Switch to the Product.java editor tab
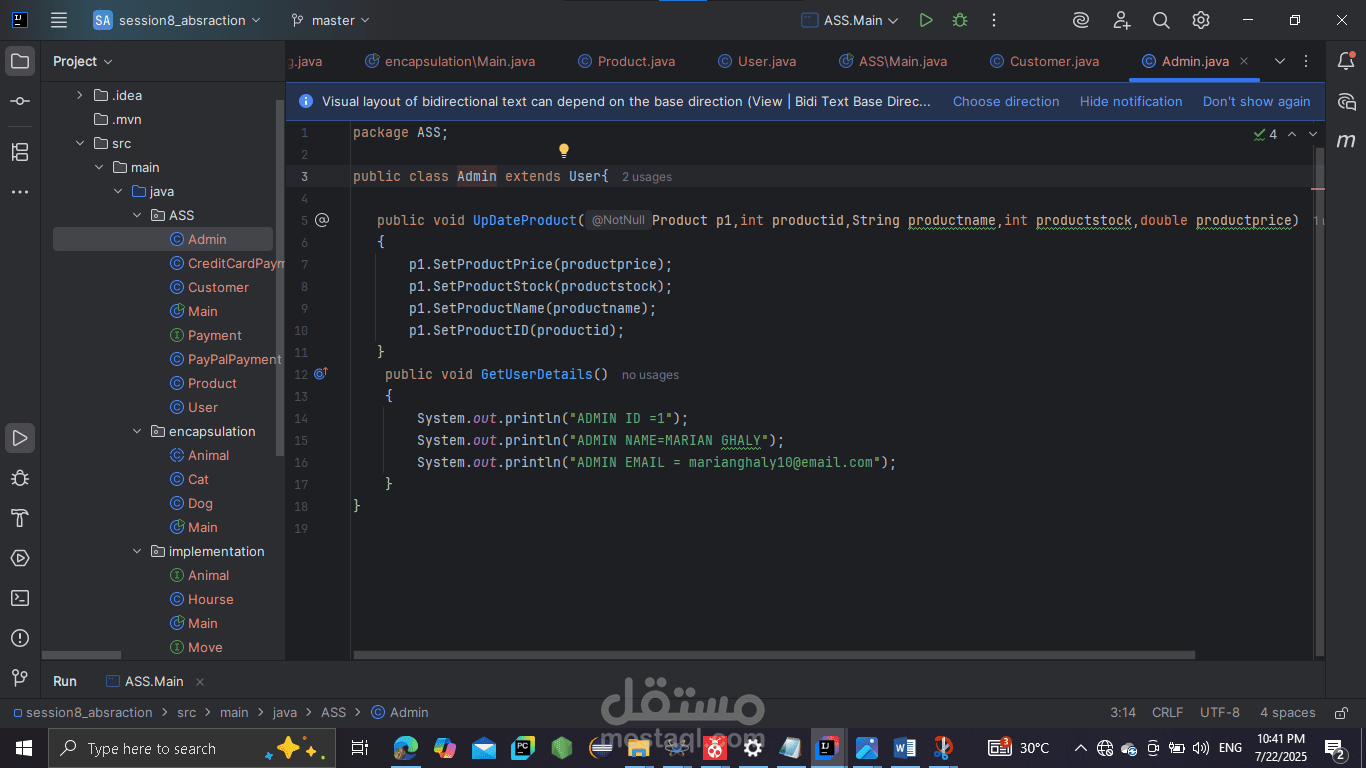1366x768 pixels. 635,61
